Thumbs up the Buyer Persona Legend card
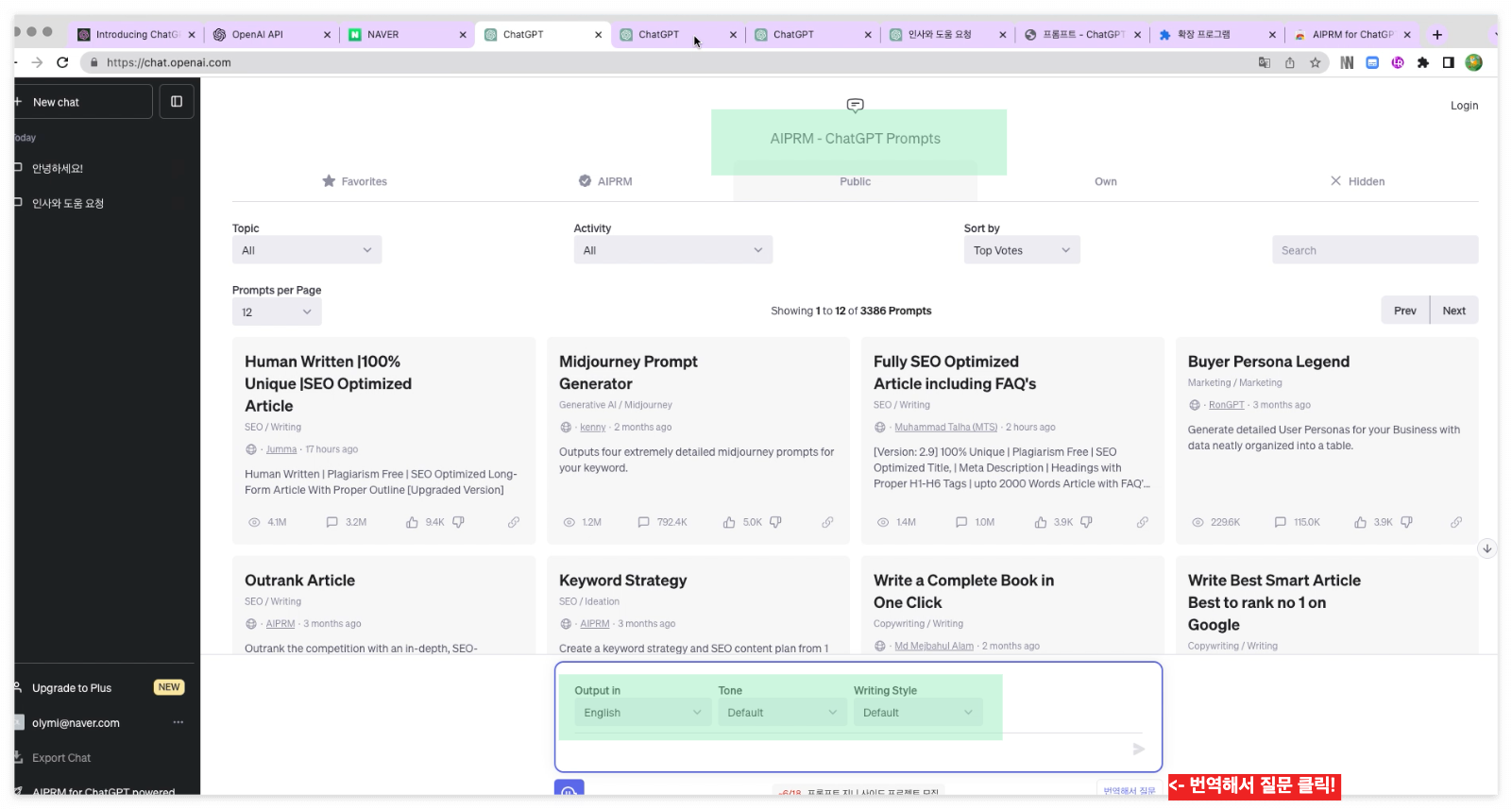 pos(1360,522)
